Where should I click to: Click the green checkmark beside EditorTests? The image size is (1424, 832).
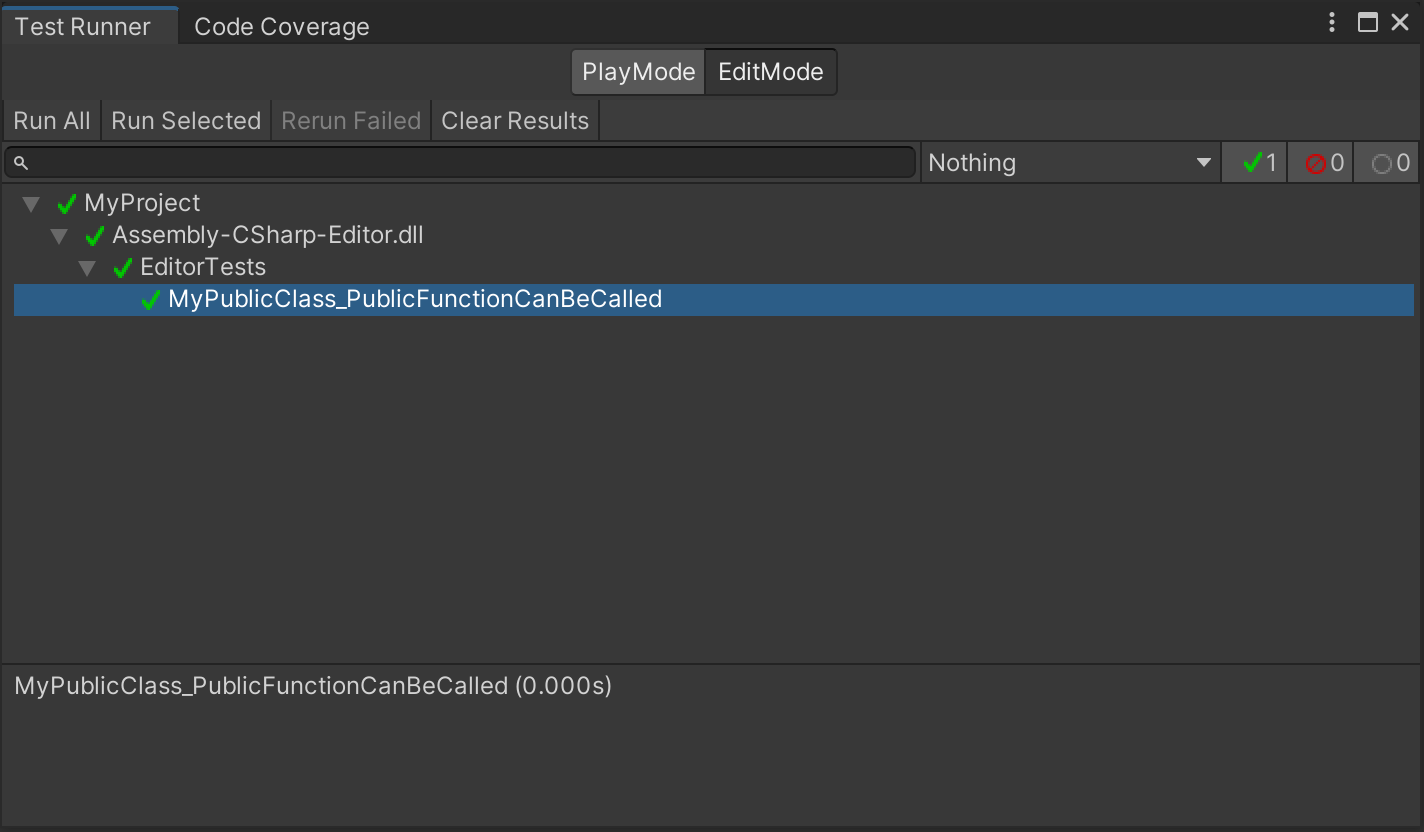point(124,267)
